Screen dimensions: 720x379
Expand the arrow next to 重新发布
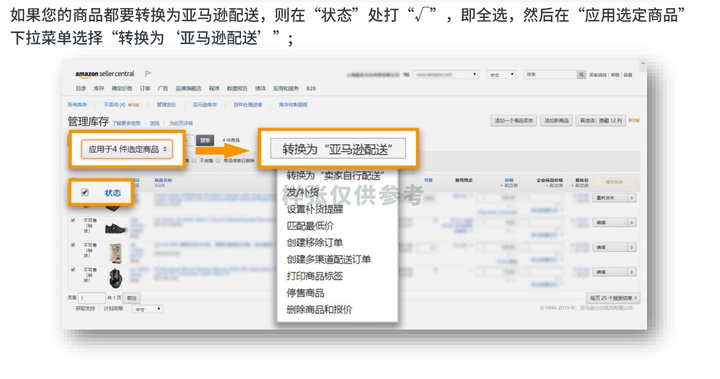coord(632,198)
